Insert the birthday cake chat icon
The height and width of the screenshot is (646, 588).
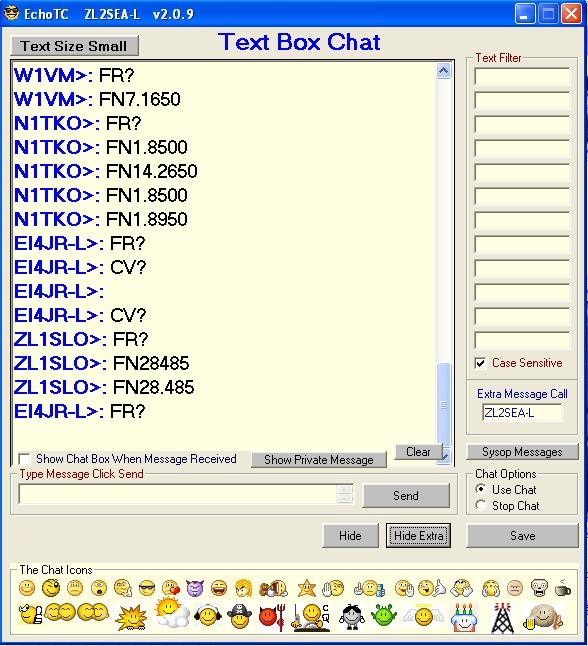click(x=464, y=618)
